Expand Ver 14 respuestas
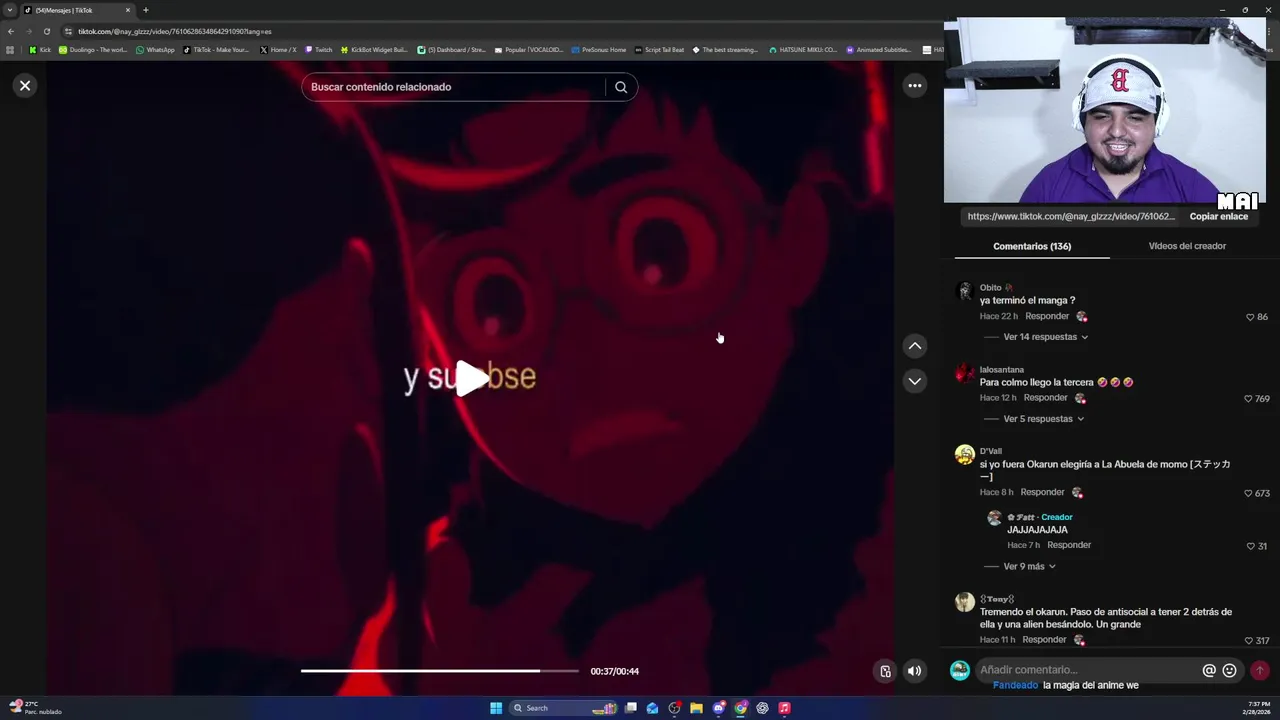The width and height of the screenshot is (1280, 720). [1045, 337]
